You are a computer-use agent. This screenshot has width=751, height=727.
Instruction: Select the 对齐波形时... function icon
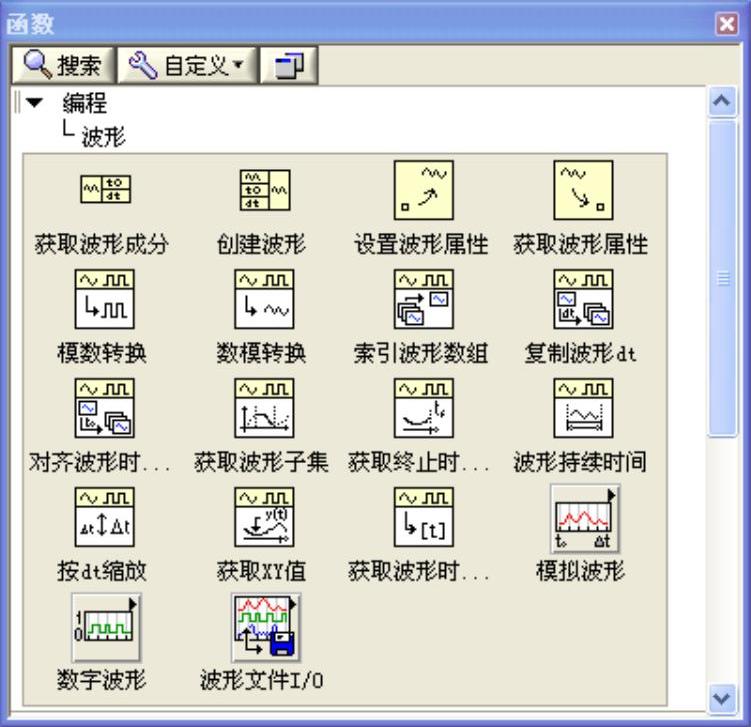click(104, 408)
